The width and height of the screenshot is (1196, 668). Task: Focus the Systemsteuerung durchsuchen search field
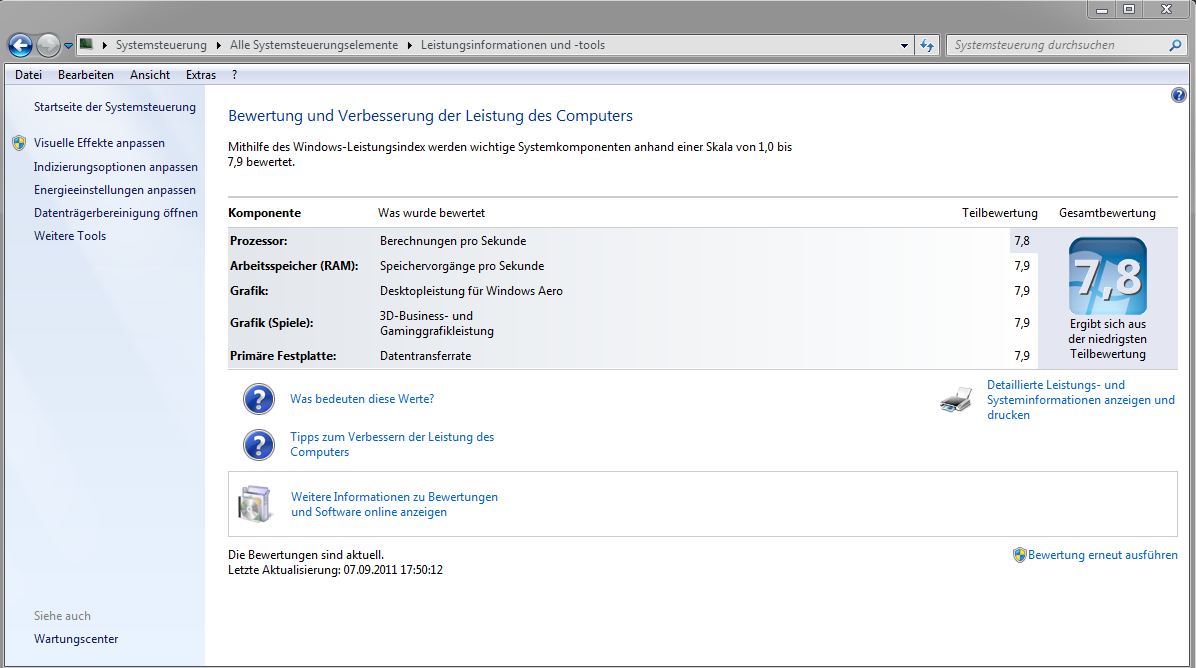pos(1056,45)
